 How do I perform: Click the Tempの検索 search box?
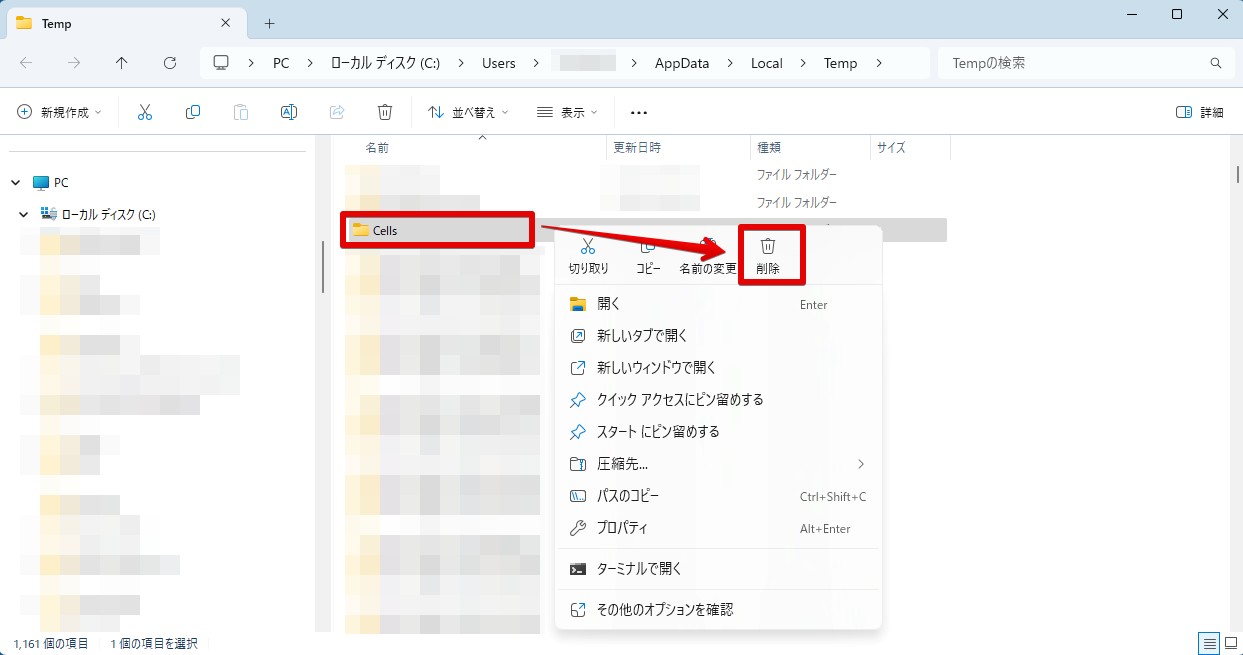pyautogui.click(x=1080, y=62)
